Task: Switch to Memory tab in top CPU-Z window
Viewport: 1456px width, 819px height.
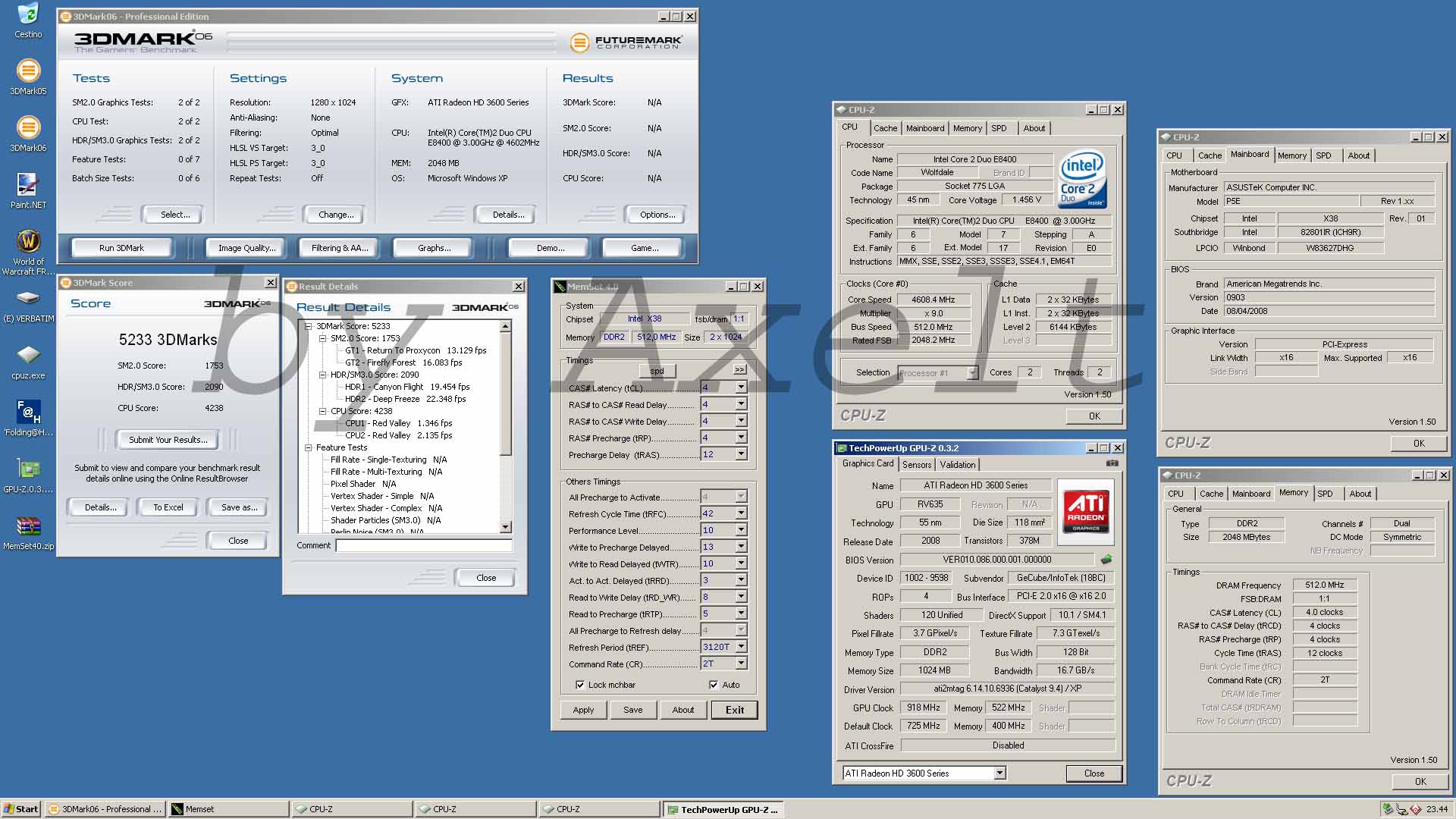Action: (967, 128)
